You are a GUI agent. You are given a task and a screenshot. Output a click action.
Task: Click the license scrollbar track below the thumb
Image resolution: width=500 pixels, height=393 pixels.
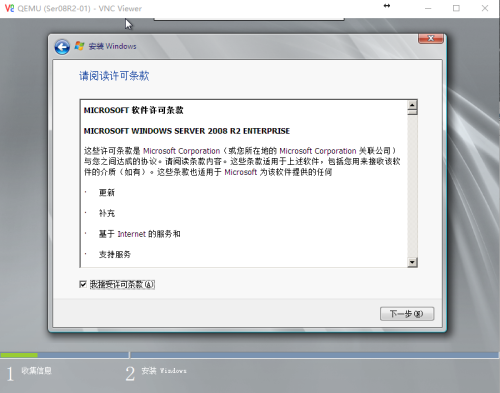(x=412, y=187)
